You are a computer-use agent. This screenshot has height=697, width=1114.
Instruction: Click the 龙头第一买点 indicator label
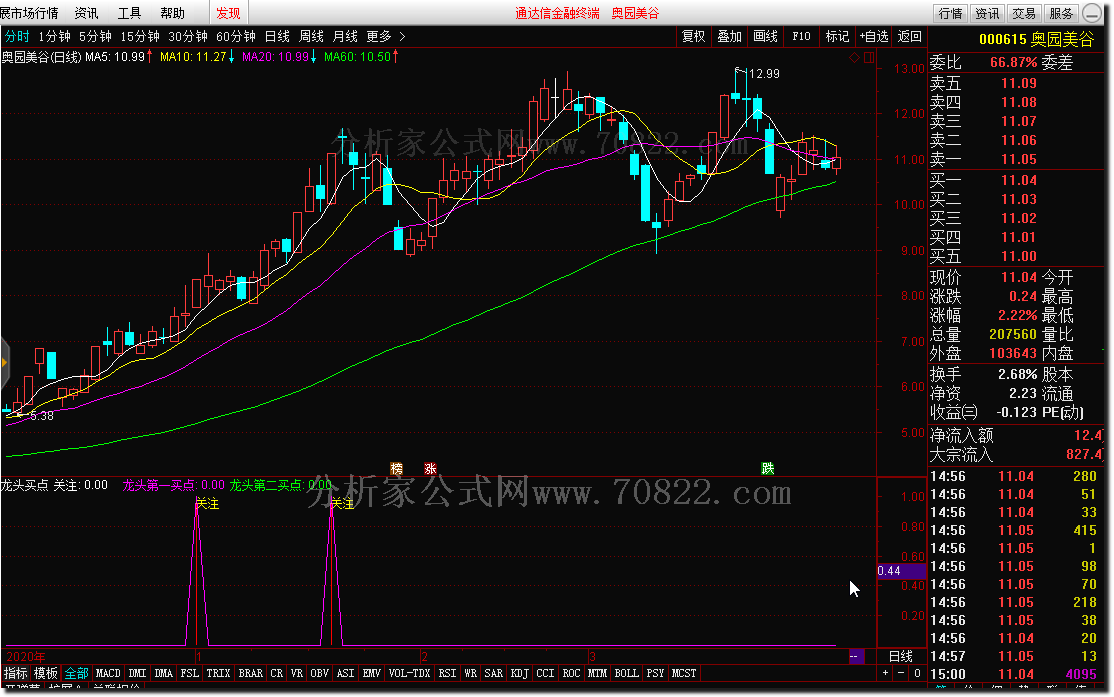(x=173, y=485)
